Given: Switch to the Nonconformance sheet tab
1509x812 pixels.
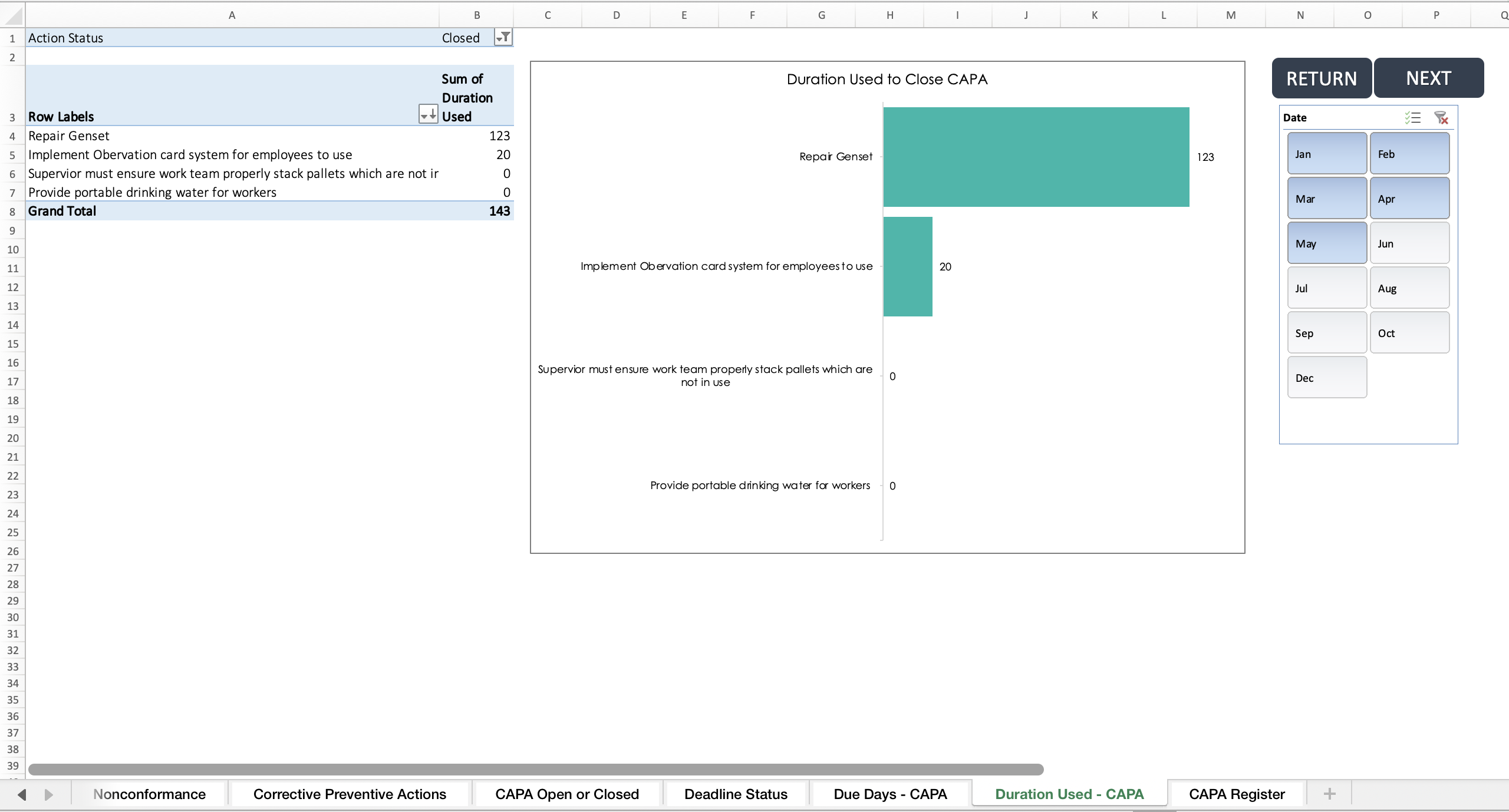Looking at the screenshot, I should pos(150,794).
